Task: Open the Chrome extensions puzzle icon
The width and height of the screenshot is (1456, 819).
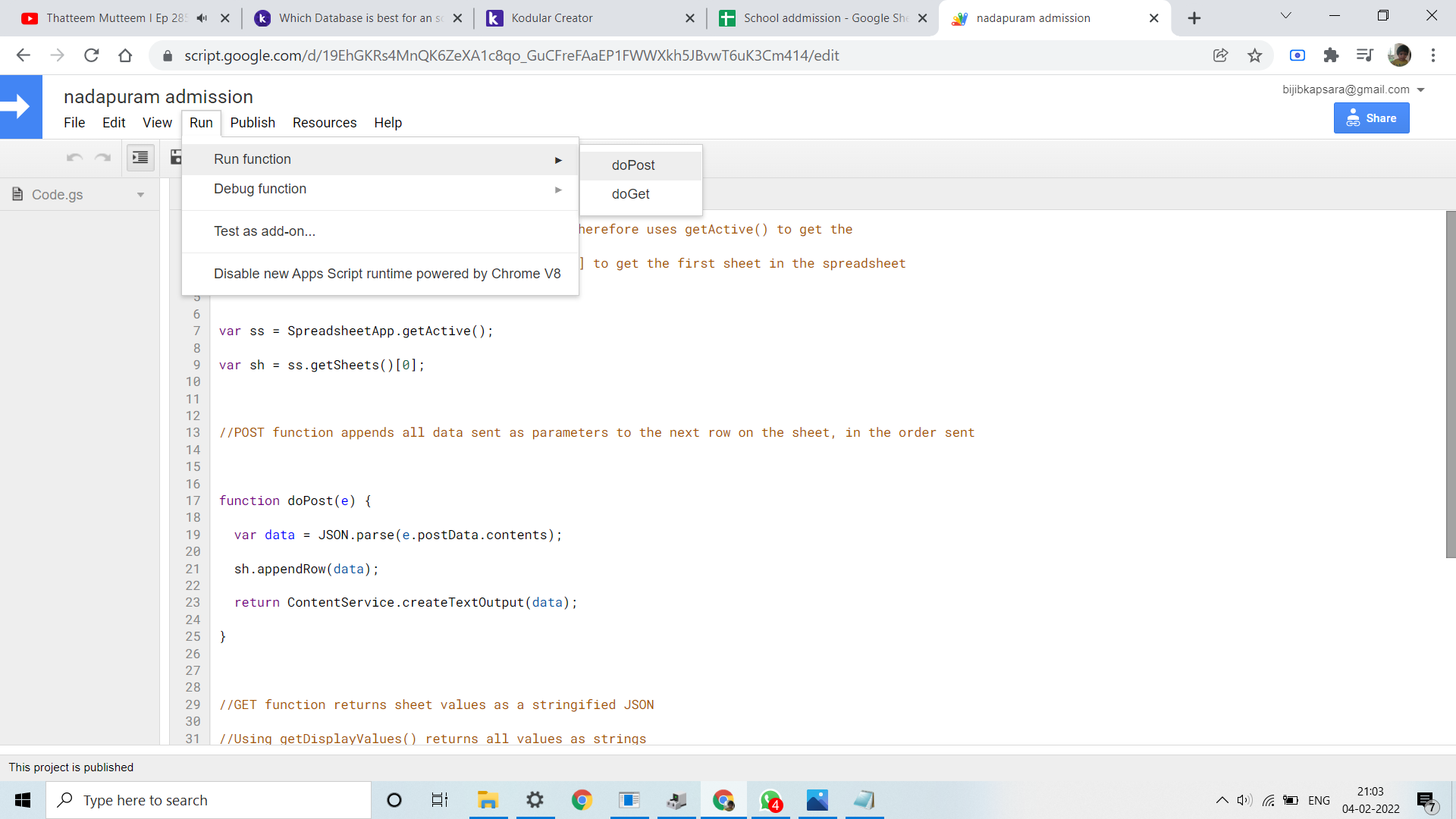Action: [x=1331, y=55]
